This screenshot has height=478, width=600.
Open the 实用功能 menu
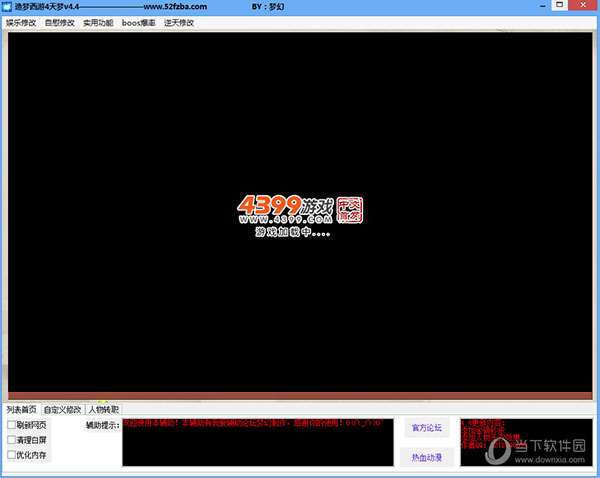pos(98,23)
